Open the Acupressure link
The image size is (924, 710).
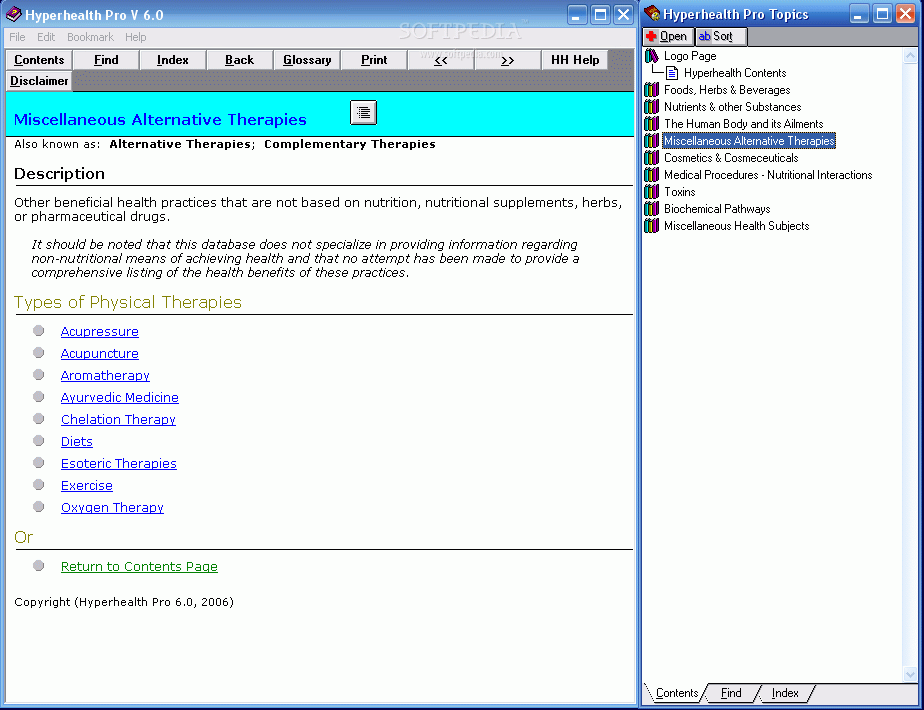[x=100, y=332]
